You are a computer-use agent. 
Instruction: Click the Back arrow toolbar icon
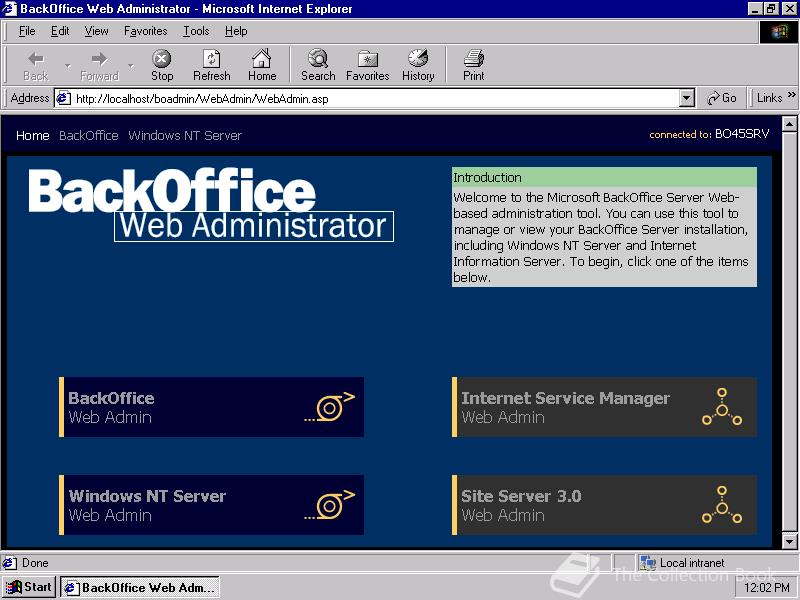pyautogui.click(x=36, y=59)
